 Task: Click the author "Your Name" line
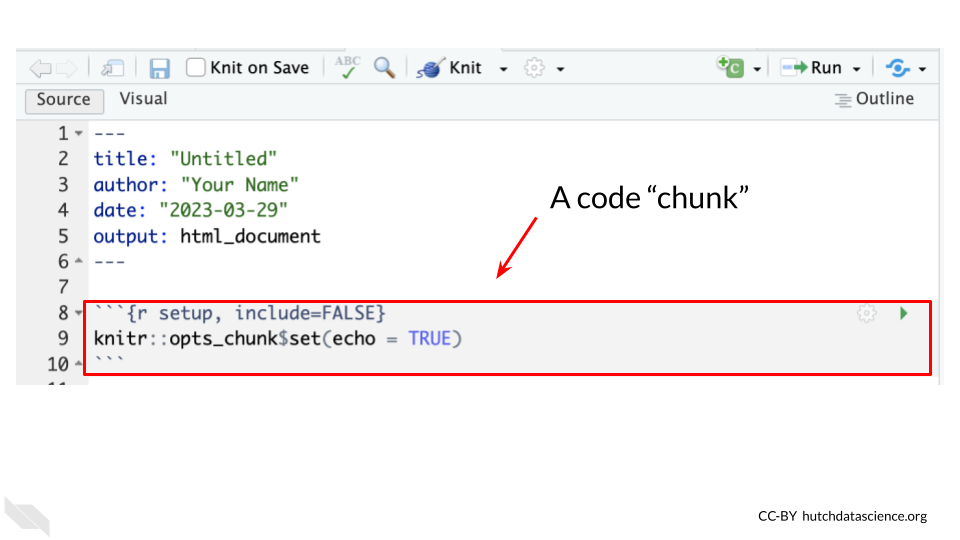click(196, 185)
